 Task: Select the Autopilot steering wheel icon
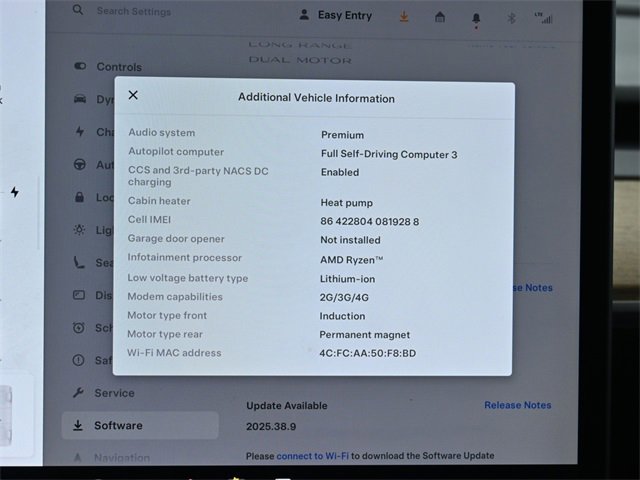click(x=80, y=164)
